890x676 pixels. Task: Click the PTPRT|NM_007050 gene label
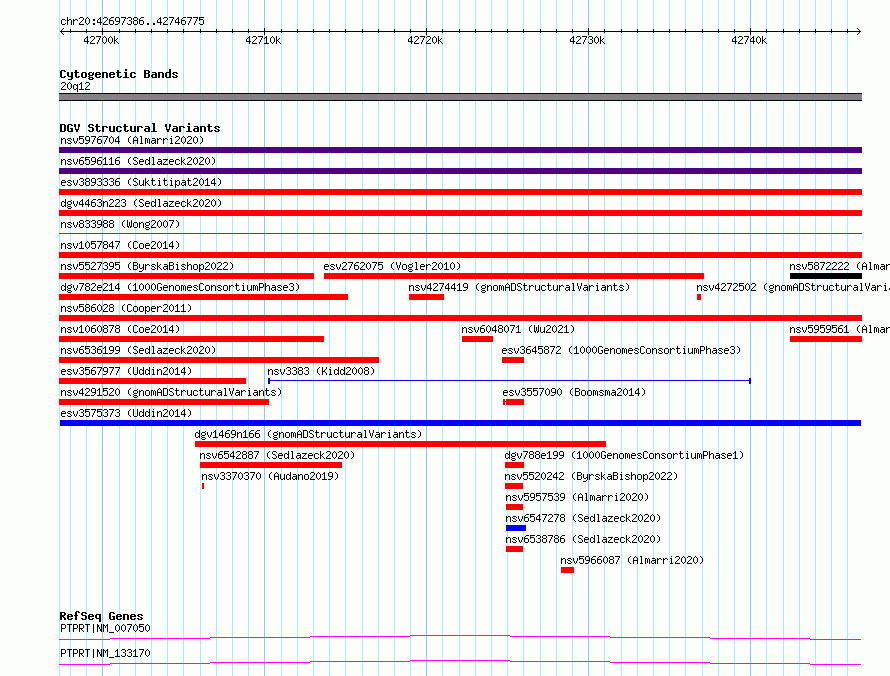point(105,628)
